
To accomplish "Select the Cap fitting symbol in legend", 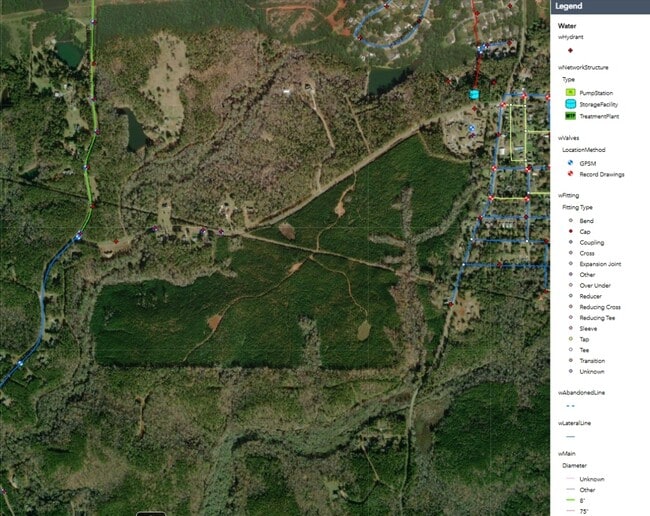I will pyautogui.click(x=569, y=231).
